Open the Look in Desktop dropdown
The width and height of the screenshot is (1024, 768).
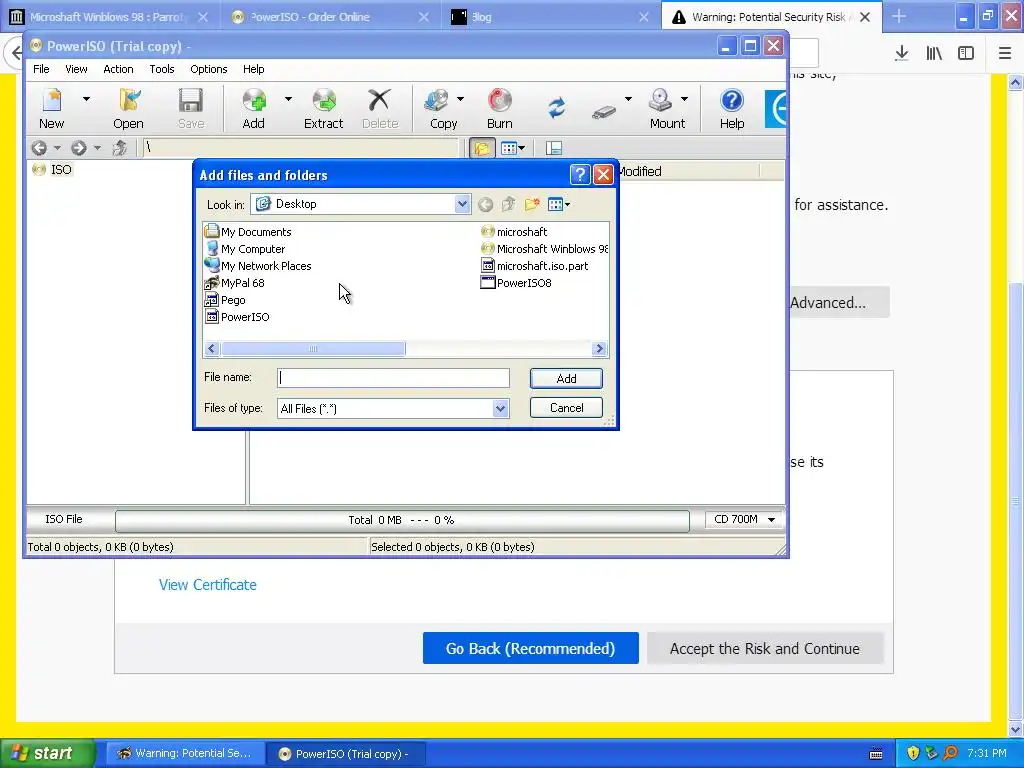[x=462, y=204]
